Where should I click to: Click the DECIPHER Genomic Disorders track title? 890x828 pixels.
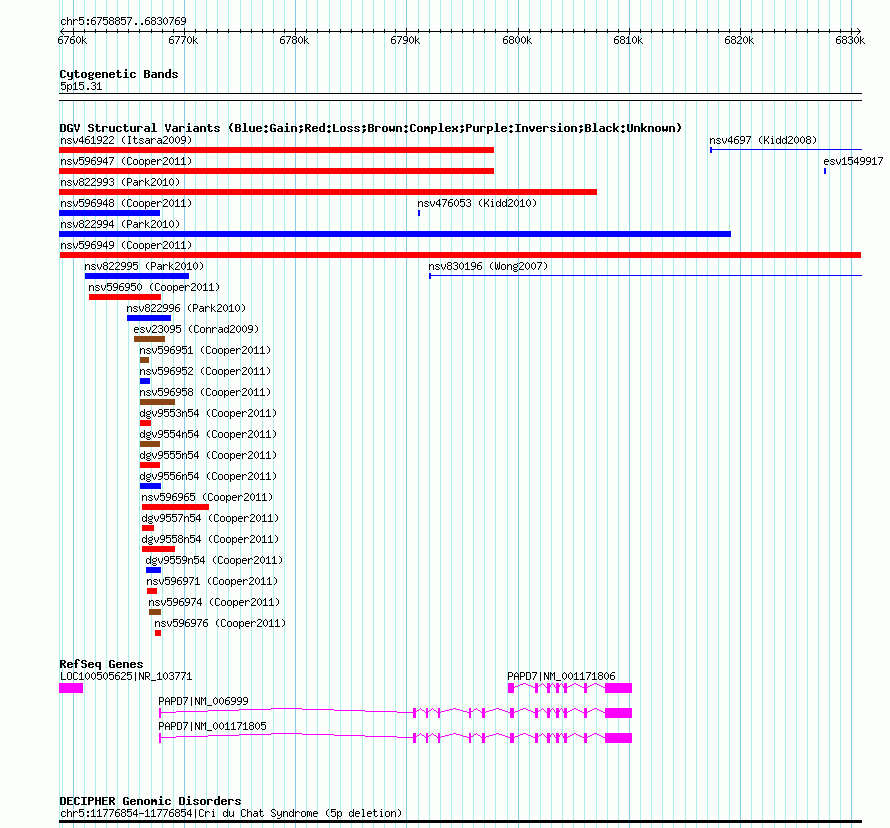pos(150,801)
